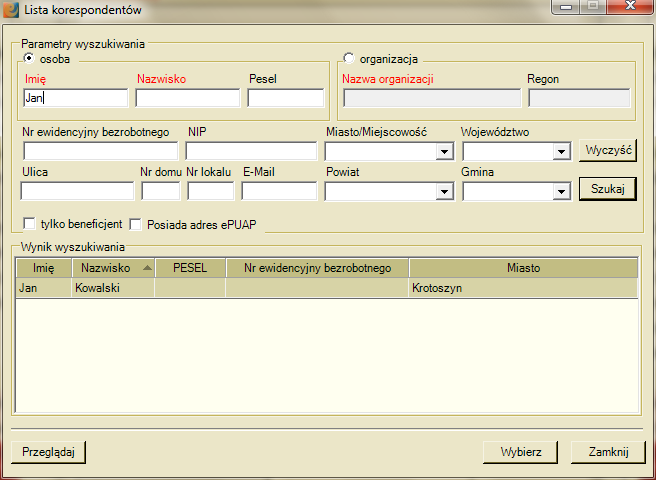656x480 pixels.
Task: Click into the Pesel input field
Action: tap(286, 98)
